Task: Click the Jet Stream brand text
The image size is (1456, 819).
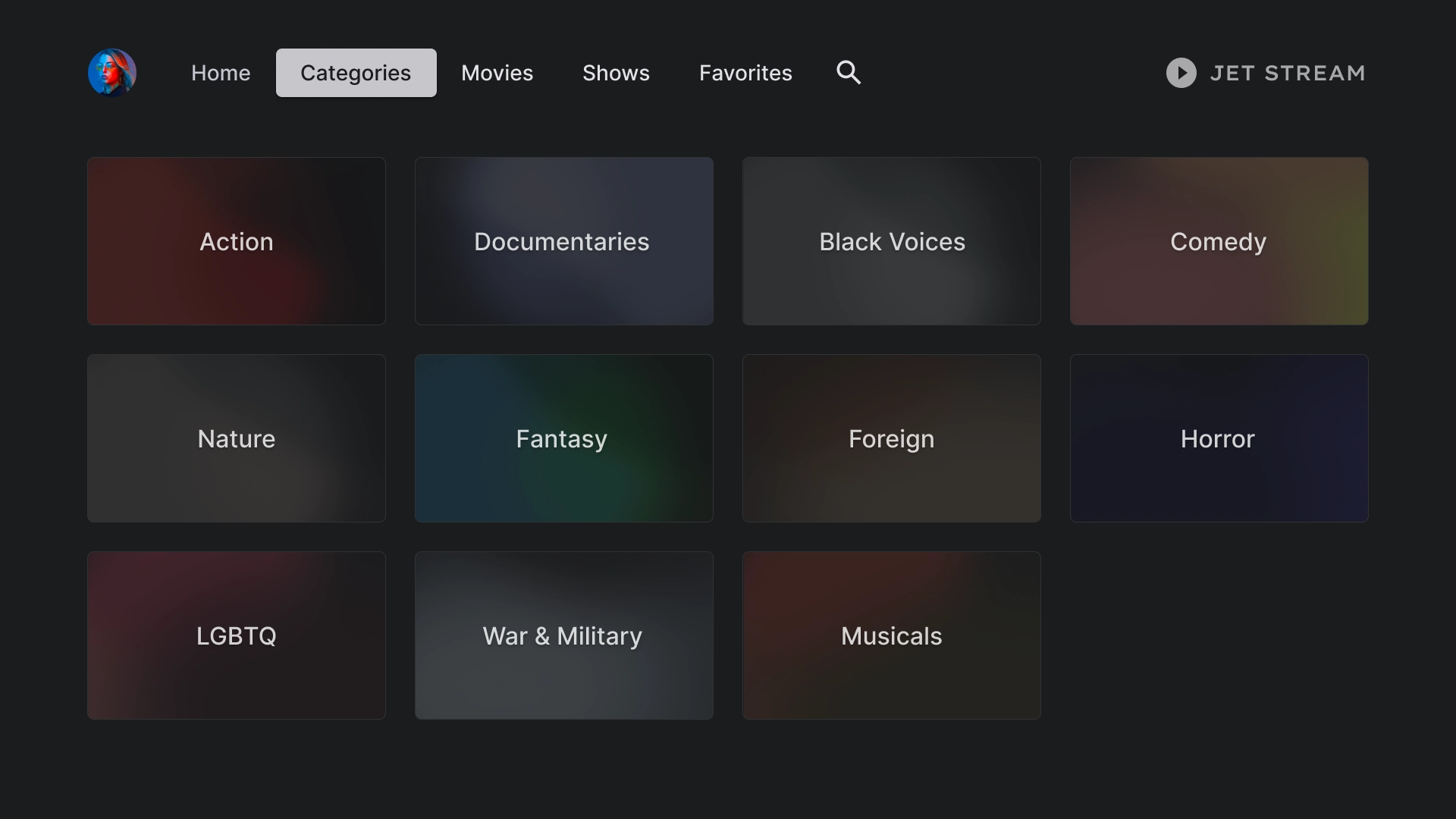Action: click(x=1289, y=73)
